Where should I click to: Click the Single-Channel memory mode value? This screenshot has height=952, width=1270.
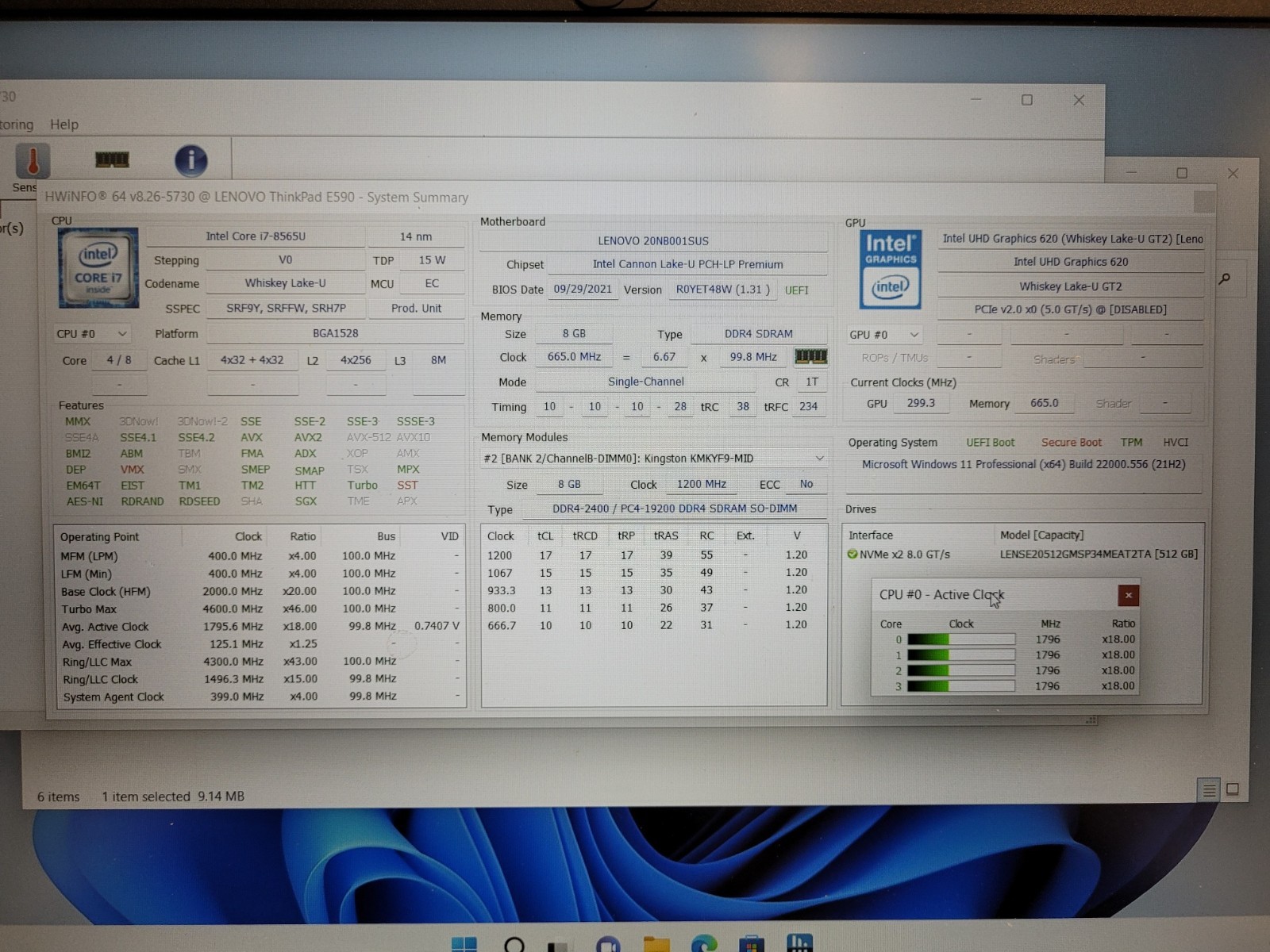pos(645,382)
